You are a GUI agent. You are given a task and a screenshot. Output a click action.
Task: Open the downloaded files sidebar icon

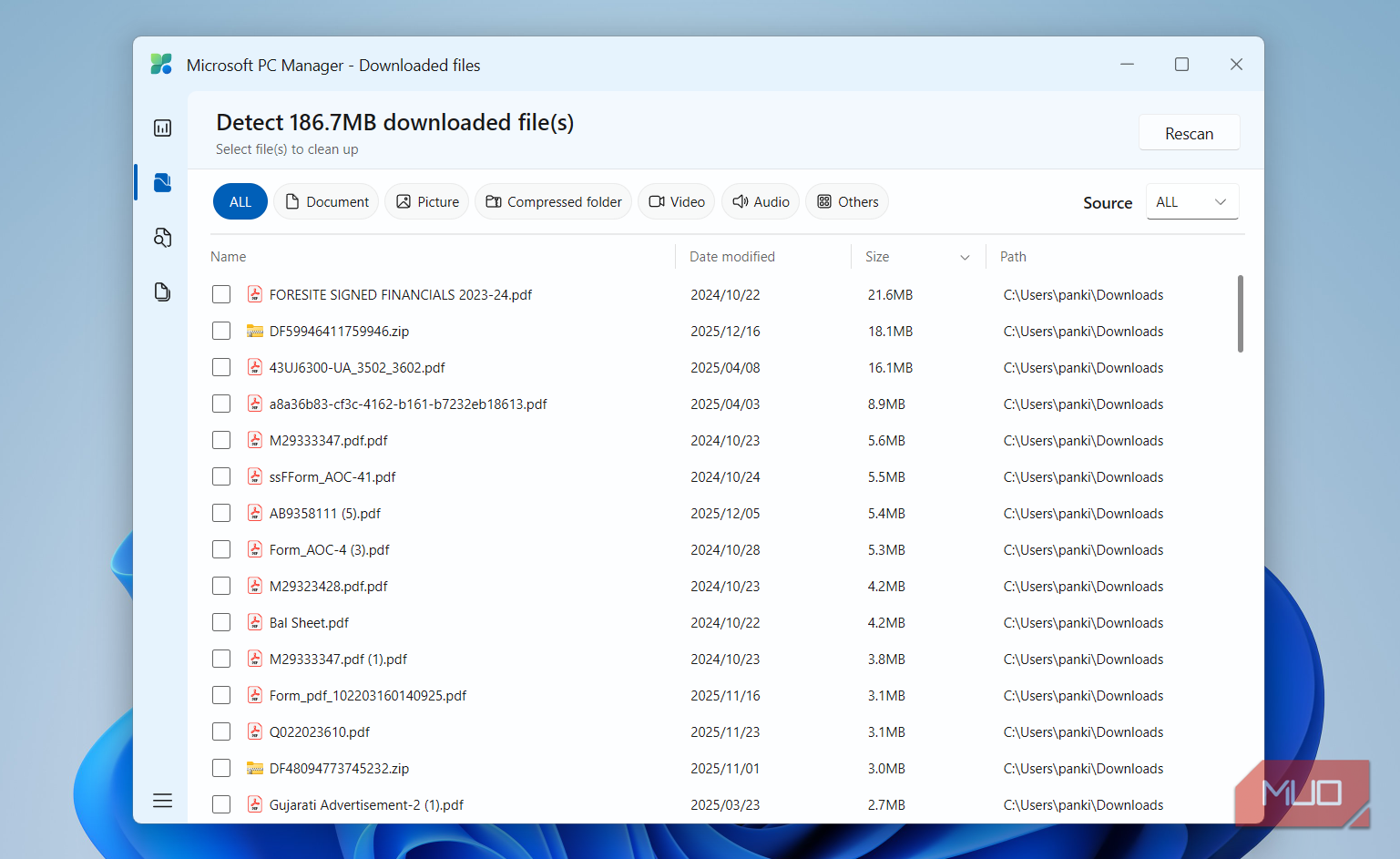coord(162,183)
